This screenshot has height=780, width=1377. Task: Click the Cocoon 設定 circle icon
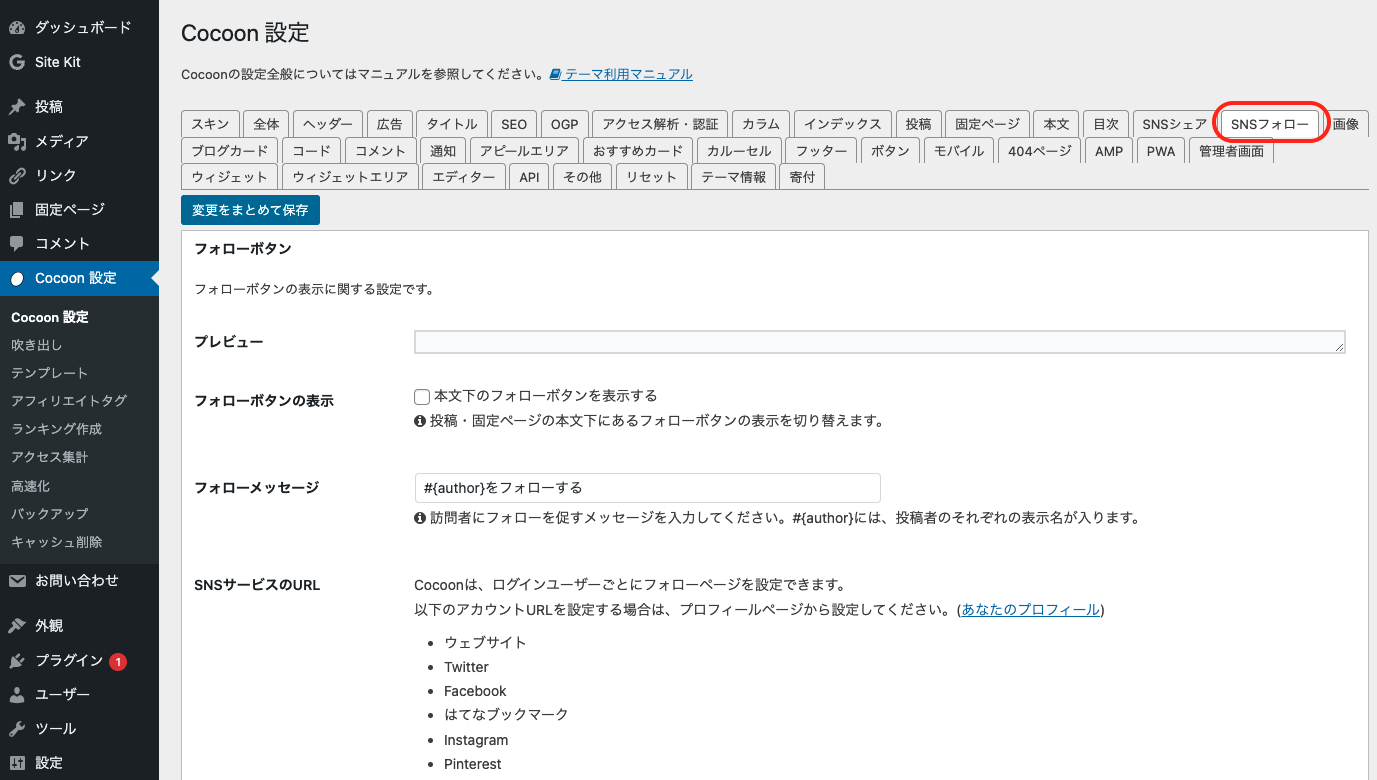17,278
